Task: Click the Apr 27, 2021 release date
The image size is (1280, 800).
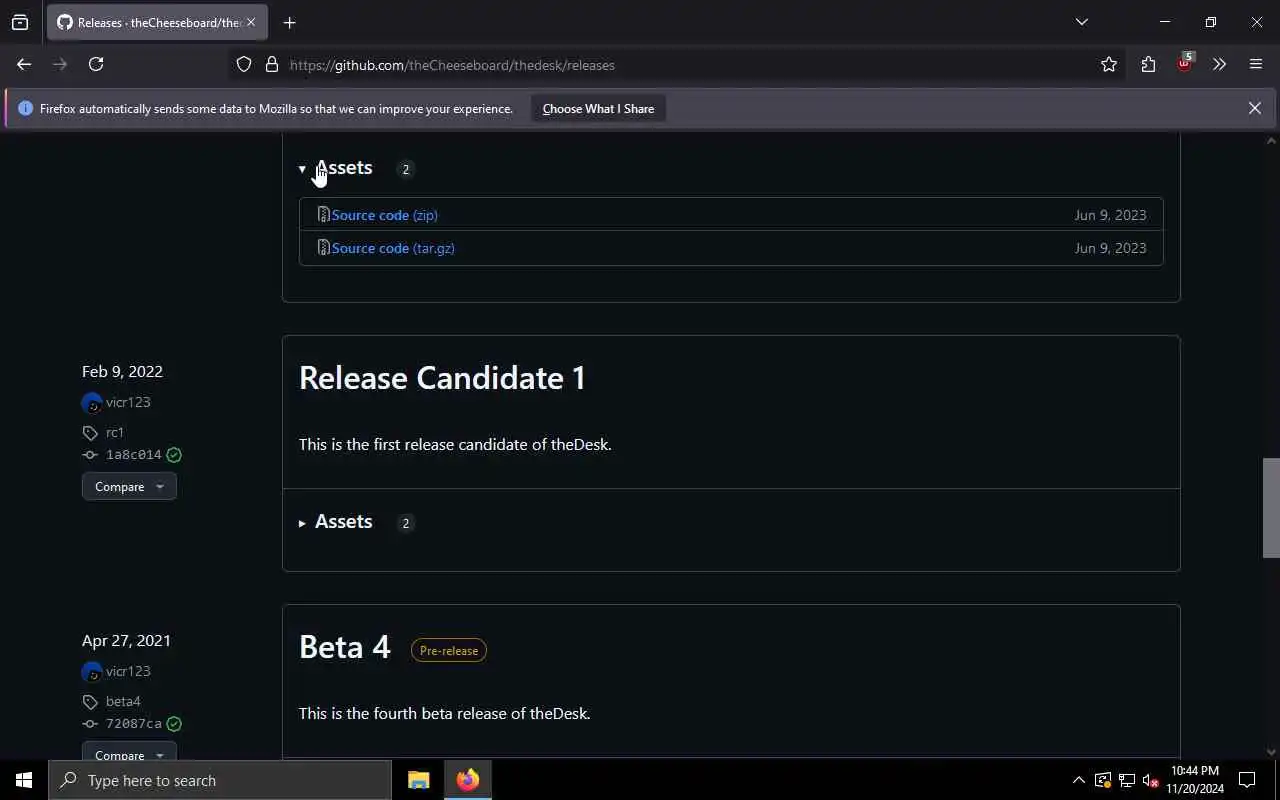Action: pos(126,640)
